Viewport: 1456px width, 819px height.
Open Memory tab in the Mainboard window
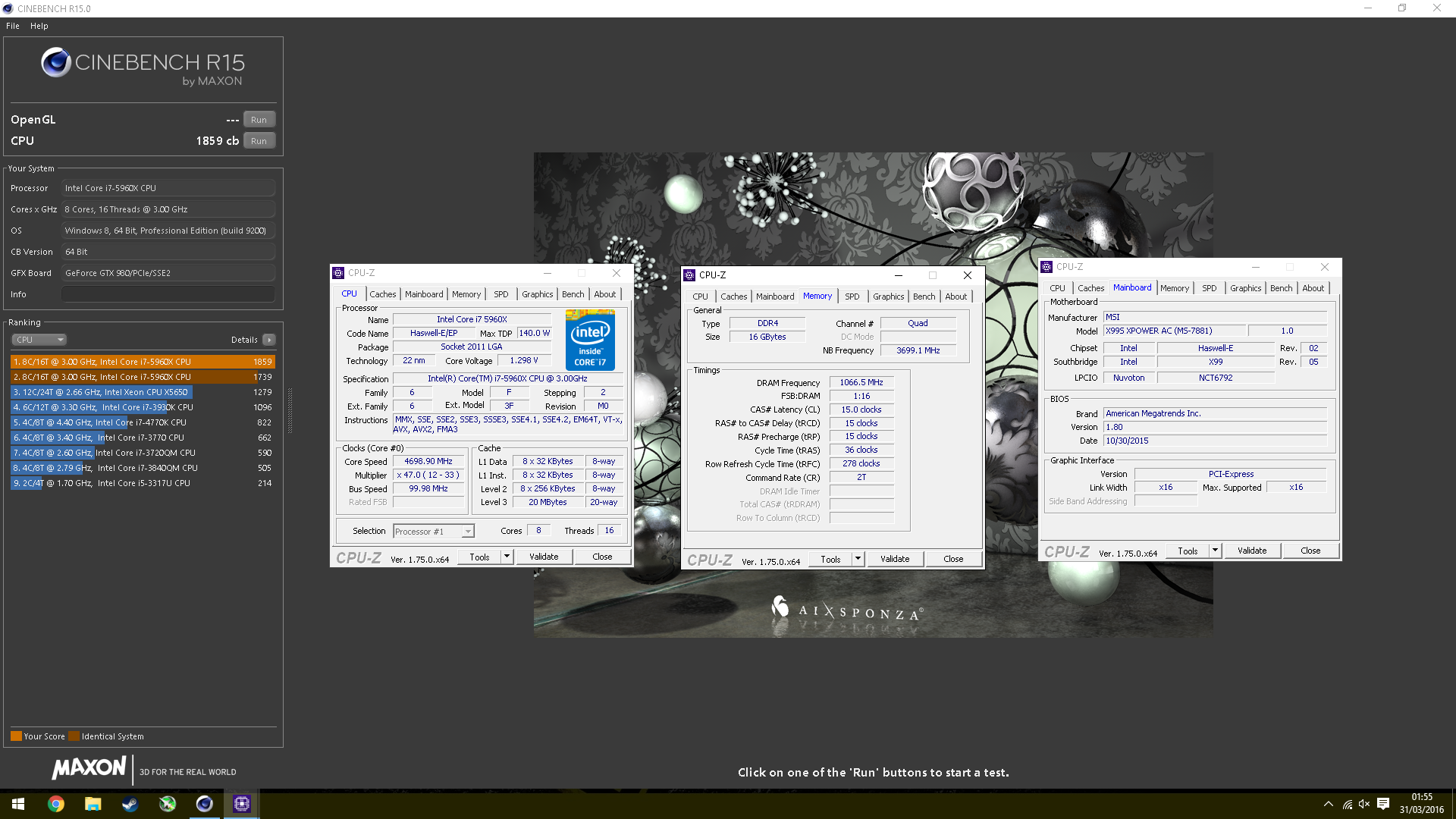[1175, 288]
